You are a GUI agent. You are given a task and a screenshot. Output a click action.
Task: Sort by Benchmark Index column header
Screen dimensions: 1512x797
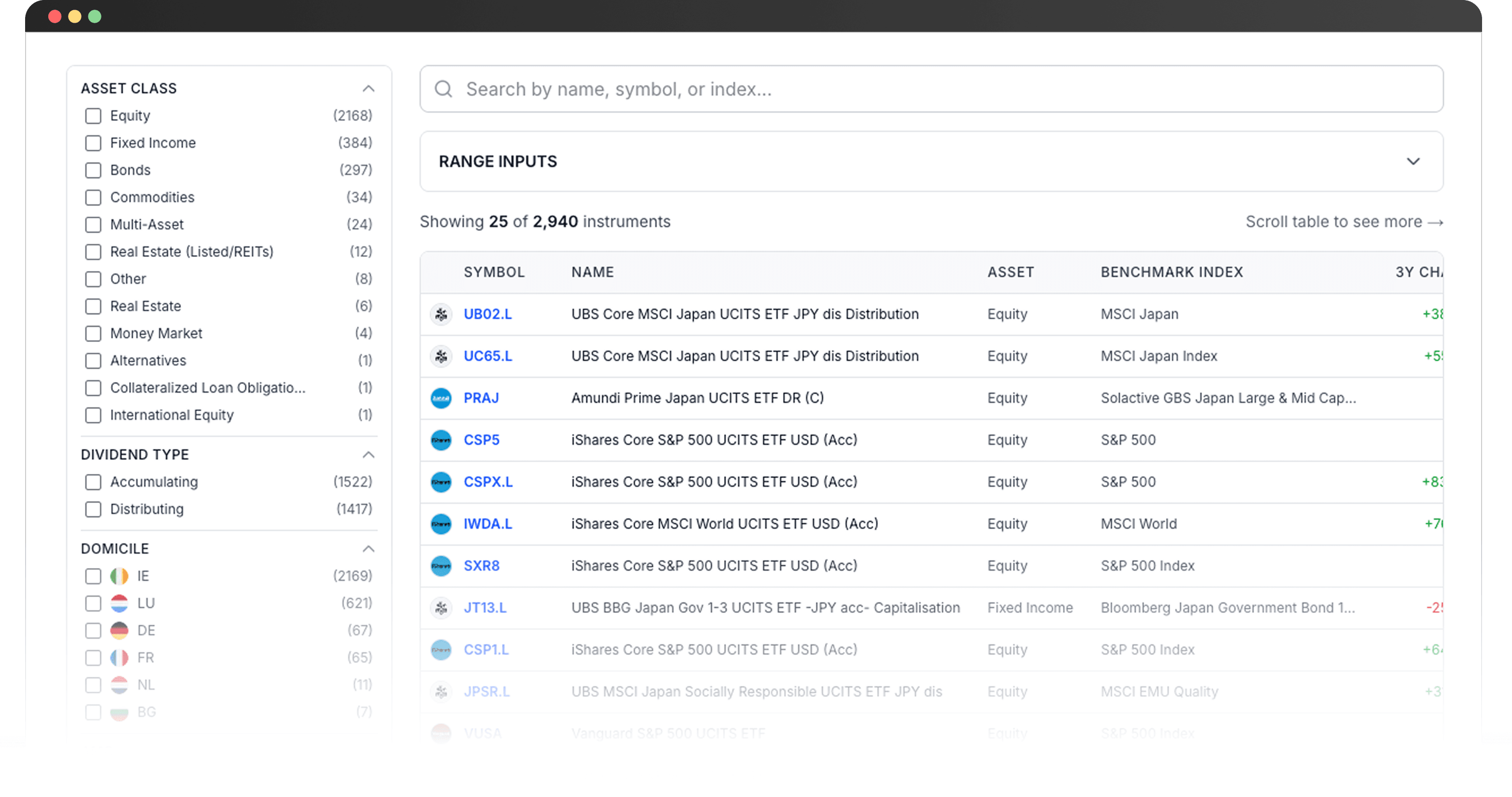pyautogui.click(x=1172, y=272)
